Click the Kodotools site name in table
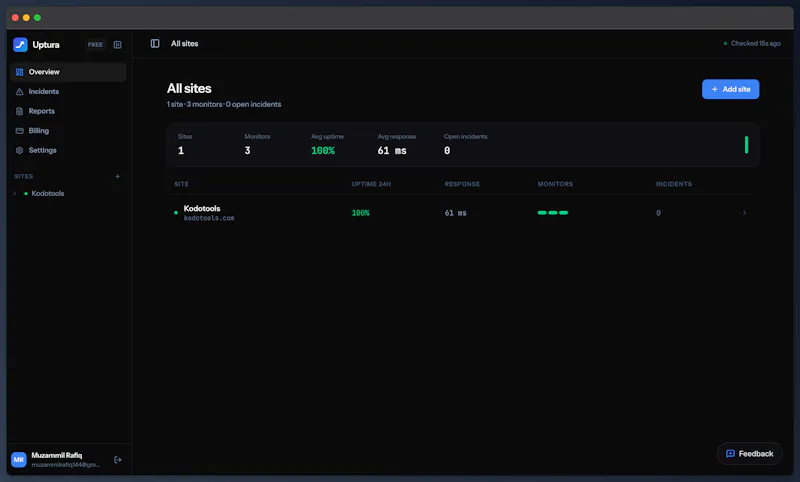The height and width of the screenshot is (482, 800). (x=202, y=209)
